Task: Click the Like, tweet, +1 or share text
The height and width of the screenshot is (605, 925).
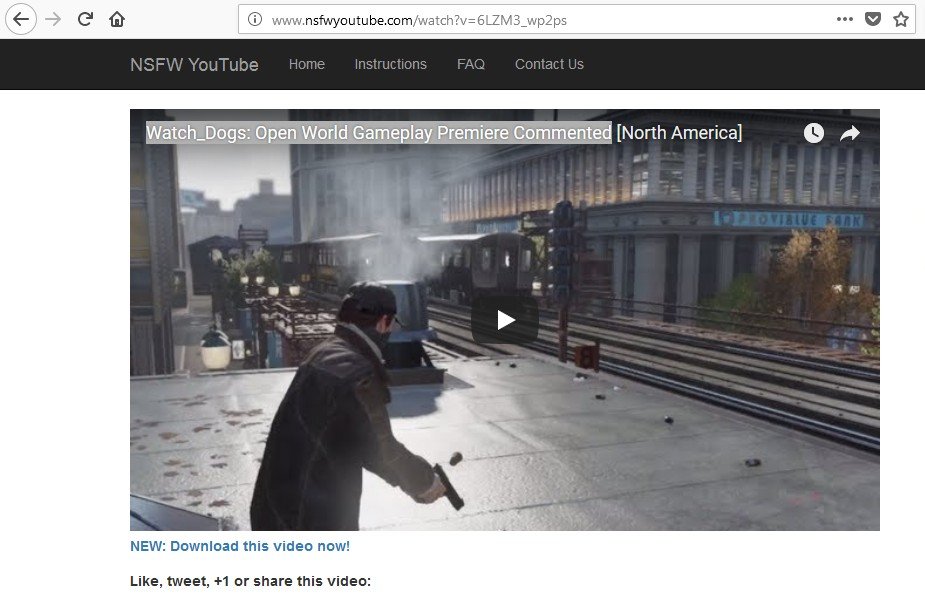Action: (x=250, y=581)
